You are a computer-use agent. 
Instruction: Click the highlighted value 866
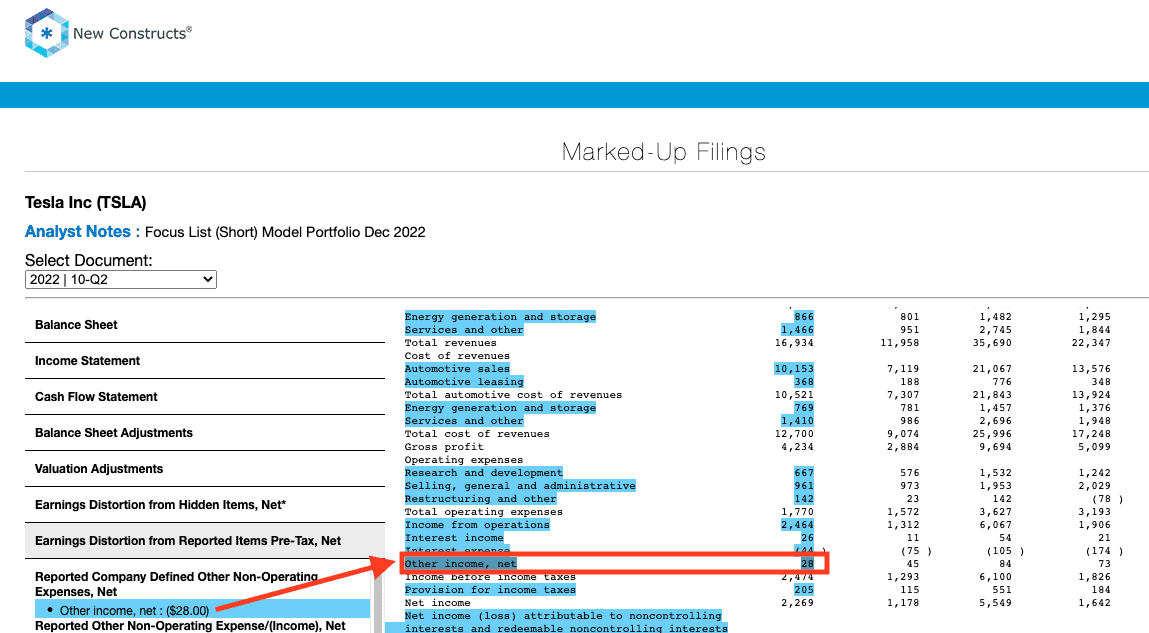(x=804, y=316)
